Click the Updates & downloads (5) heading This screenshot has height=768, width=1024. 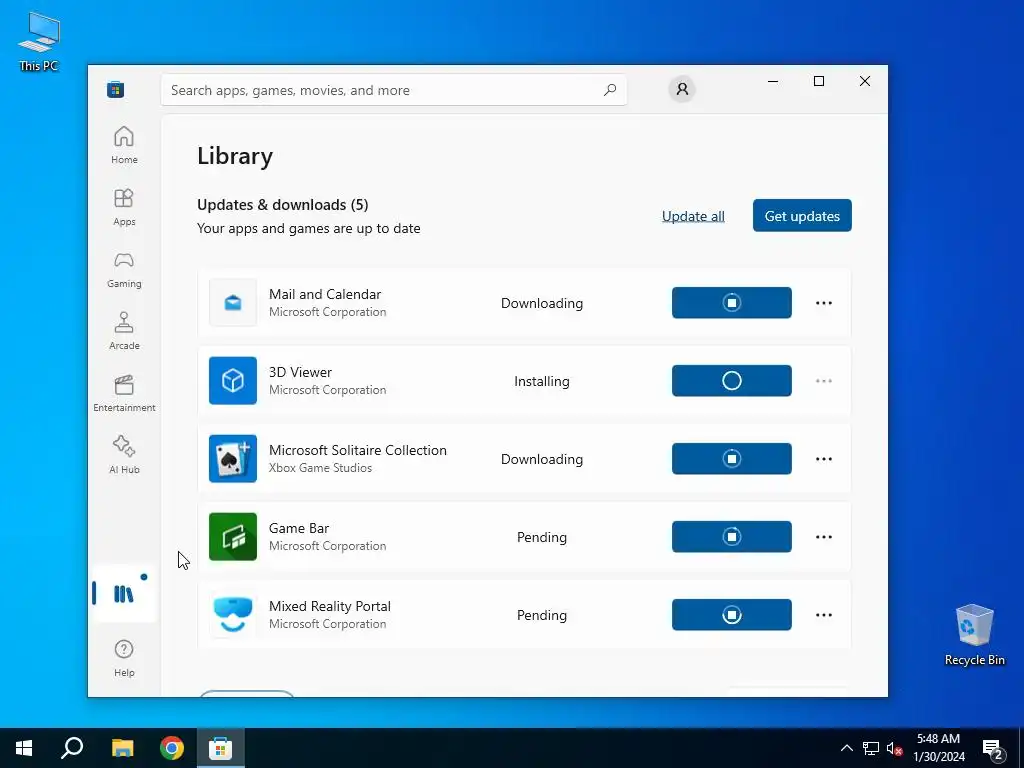coord(283,204)
